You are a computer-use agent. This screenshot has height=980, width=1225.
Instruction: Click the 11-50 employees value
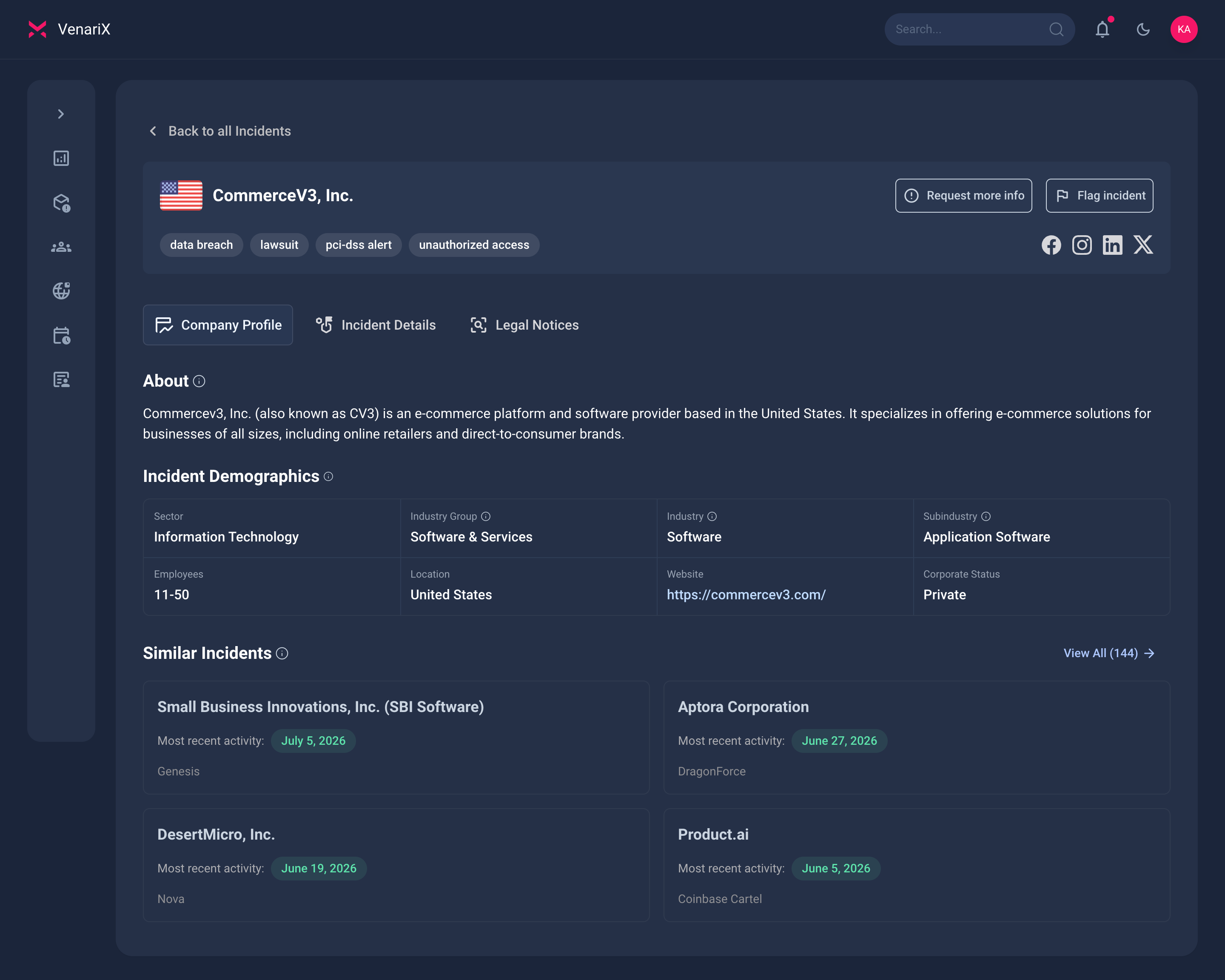tap(171, 595)
